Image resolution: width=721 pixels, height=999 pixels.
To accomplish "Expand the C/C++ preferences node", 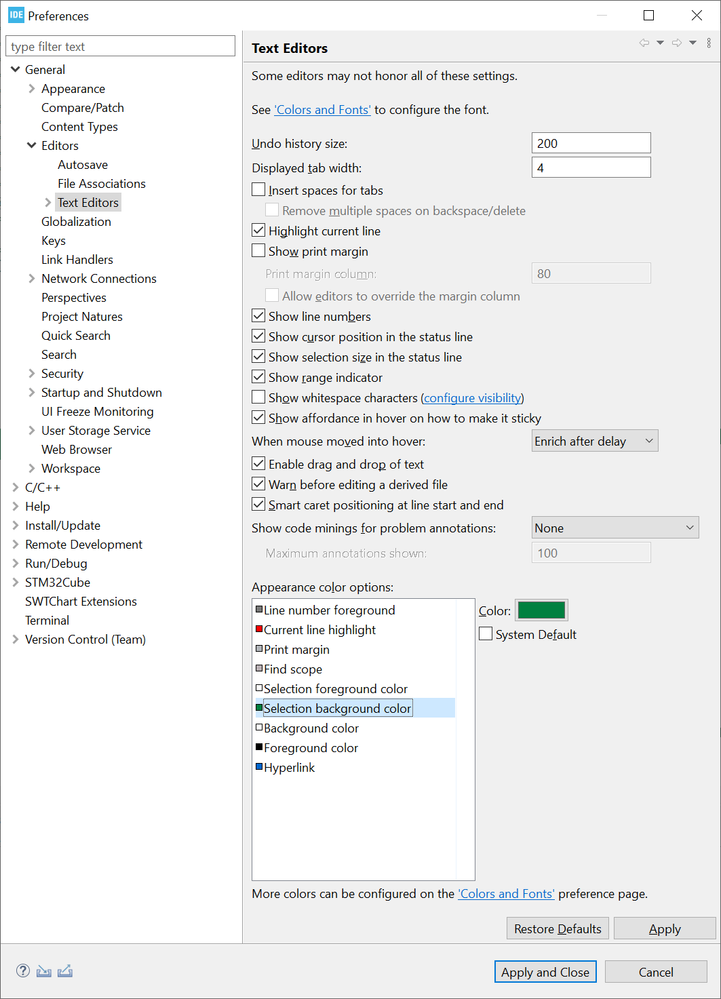I will pos(15,487).
